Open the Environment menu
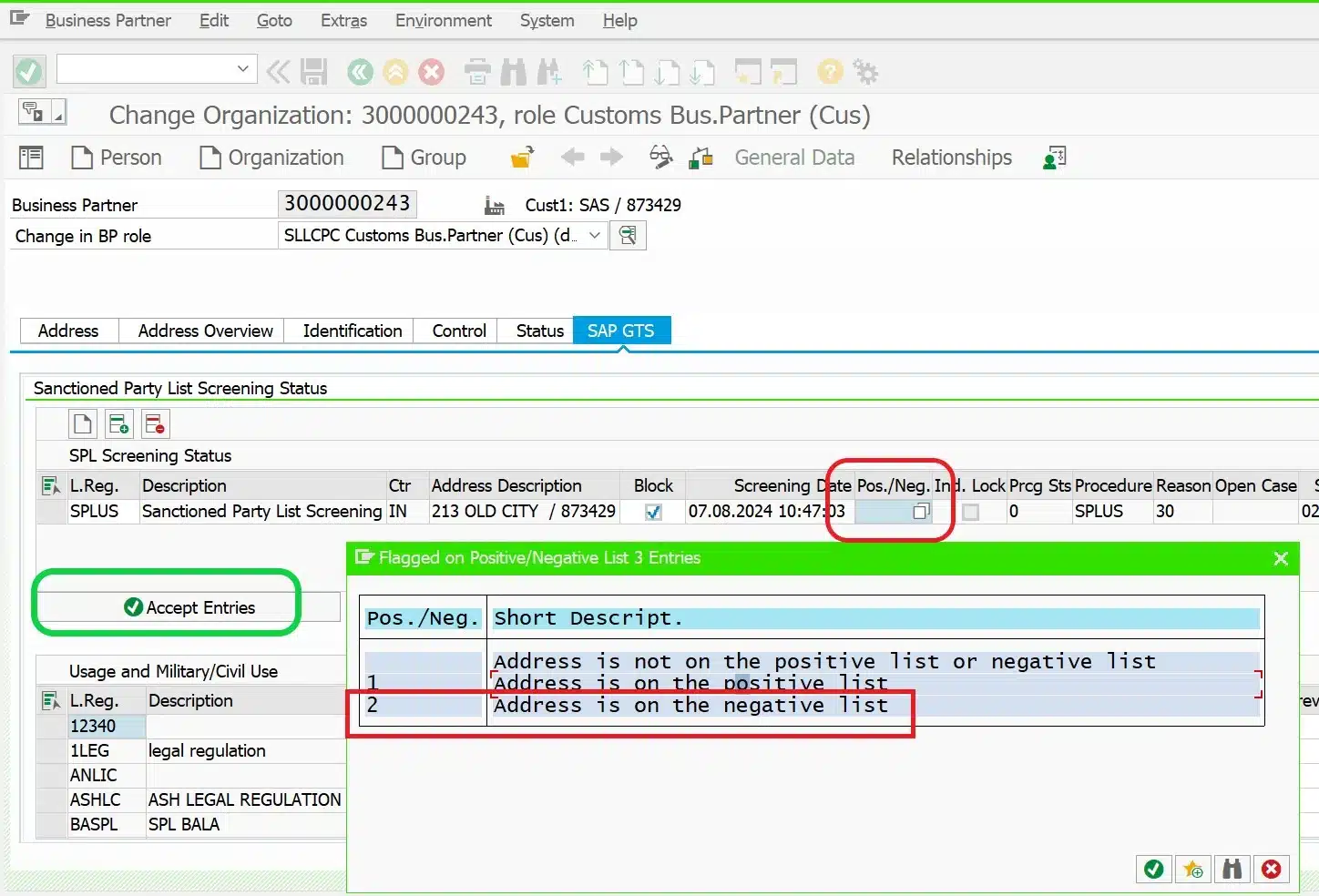The height and width of the screenshot is (896, 1319). pos(444,20)
